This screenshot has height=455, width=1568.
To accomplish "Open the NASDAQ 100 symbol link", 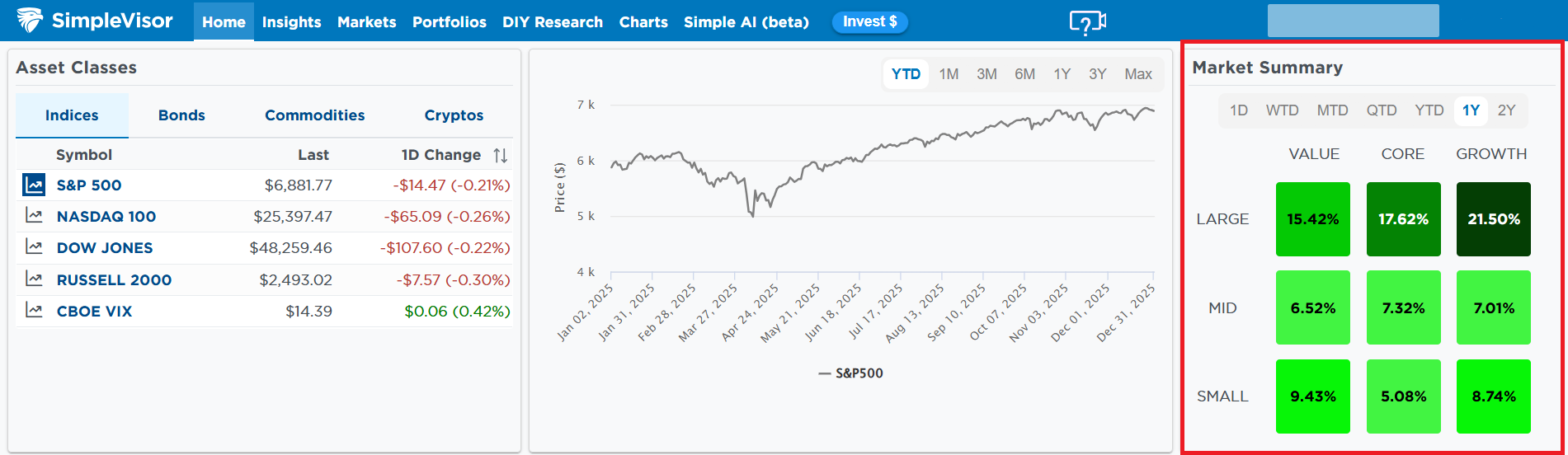I will coord(106,217).
